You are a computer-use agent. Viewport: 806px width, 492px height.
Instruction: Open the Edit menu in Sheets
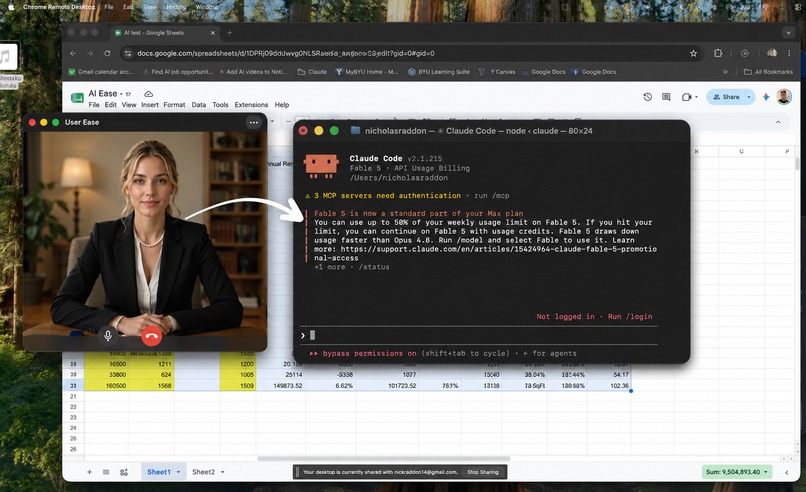[111, 105]
